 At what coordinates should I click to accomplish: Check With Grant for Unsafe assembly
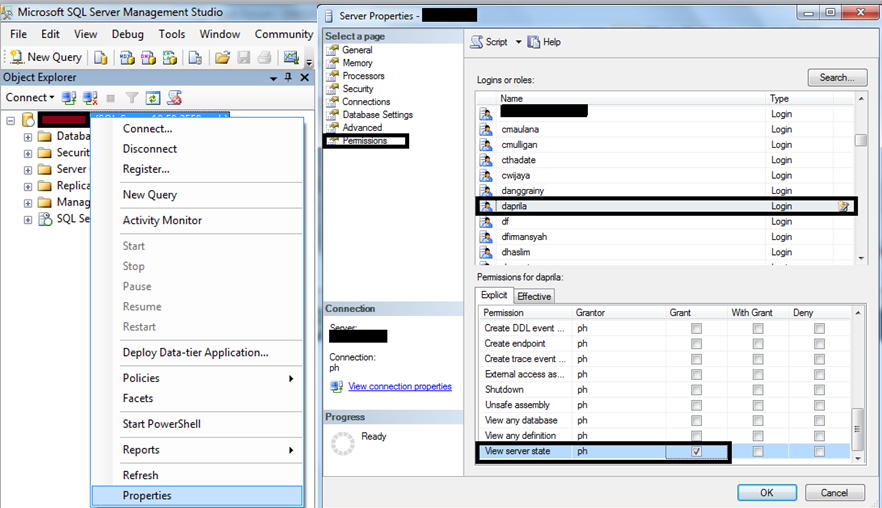click(x=758, y=405)
